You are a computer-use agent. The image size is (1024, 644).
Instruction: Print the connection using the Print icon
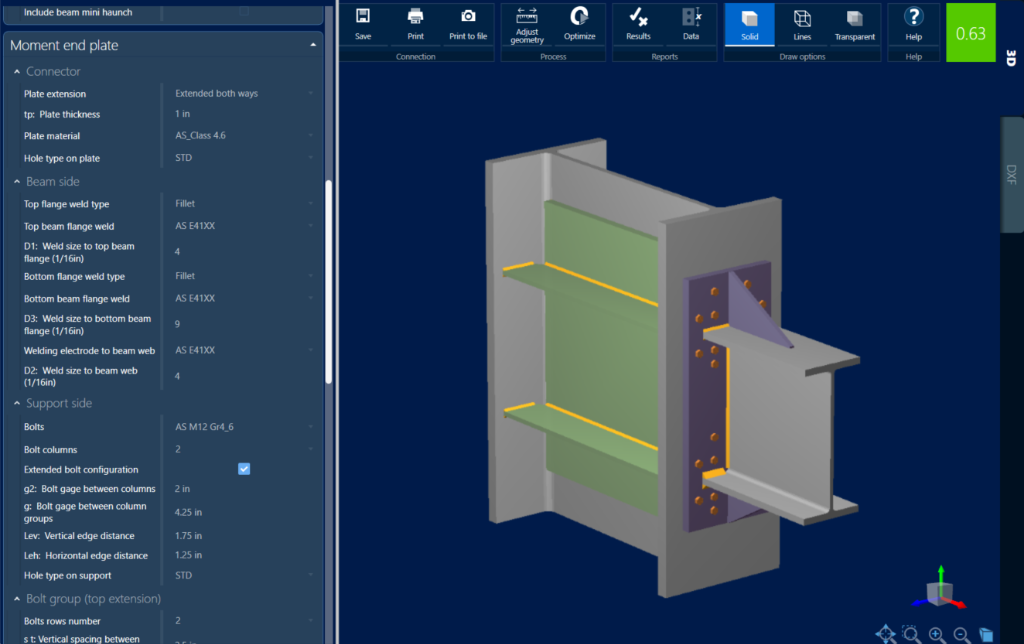point(415,24)
